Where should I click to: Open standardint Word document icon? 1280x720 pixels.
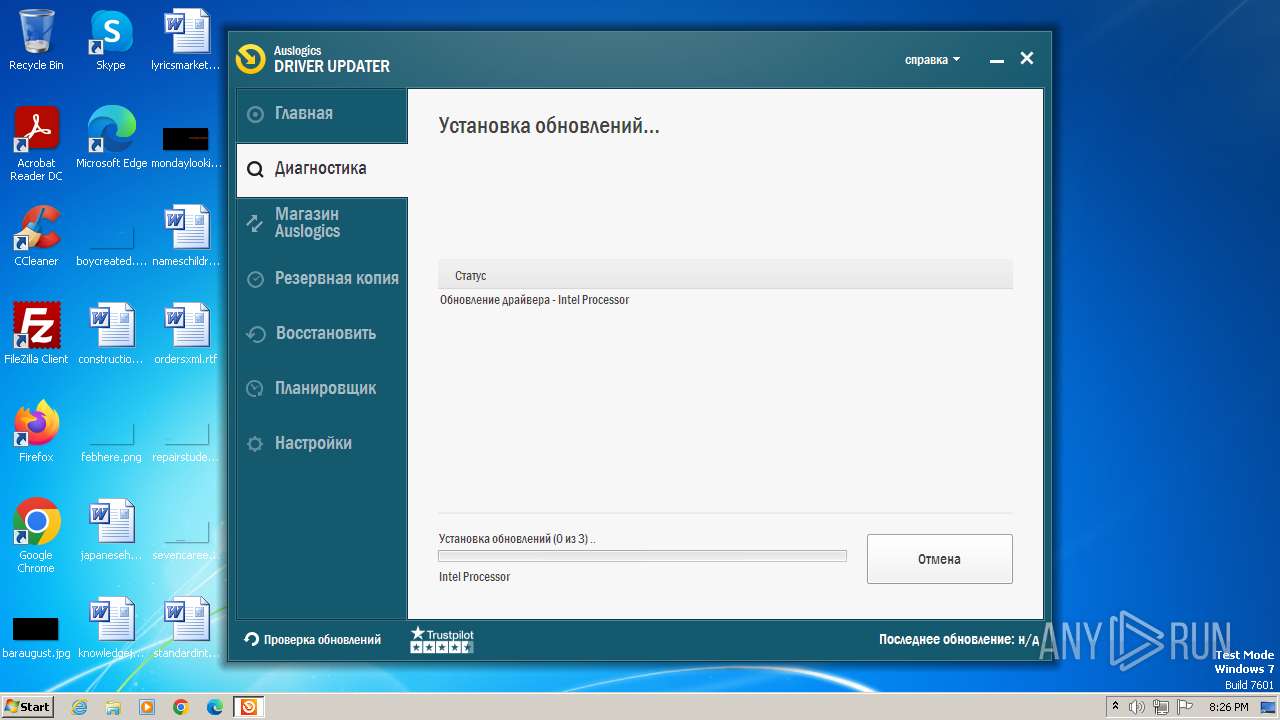coord(186,628)
